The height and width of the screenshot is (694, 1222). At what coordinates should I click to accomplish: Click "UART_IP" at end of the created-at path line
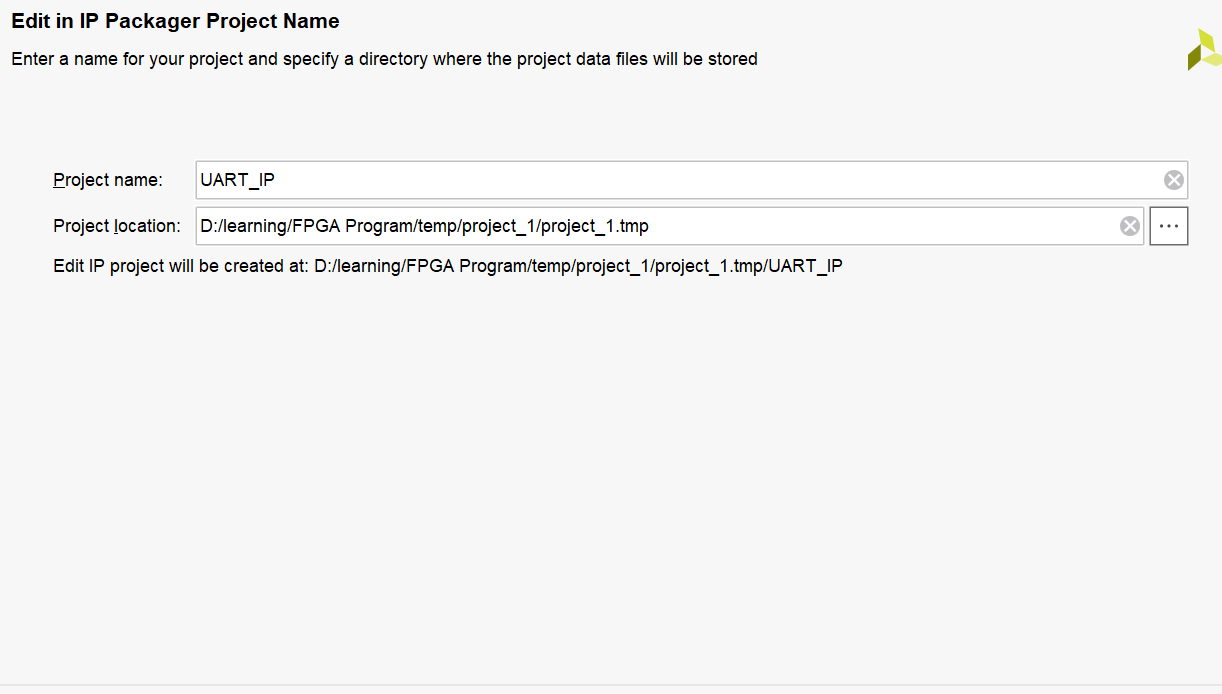click(x=805, y=266)
